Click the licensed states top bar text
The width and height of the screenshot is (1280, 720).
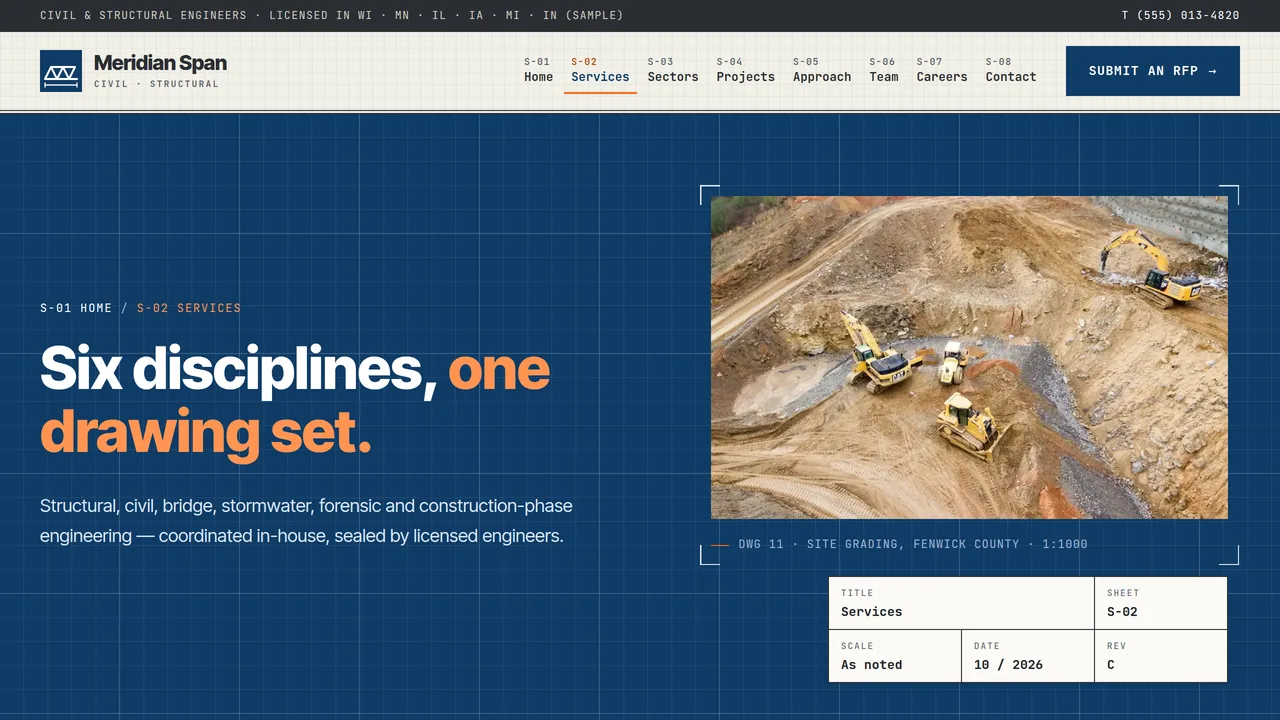[x=331, y=15]
